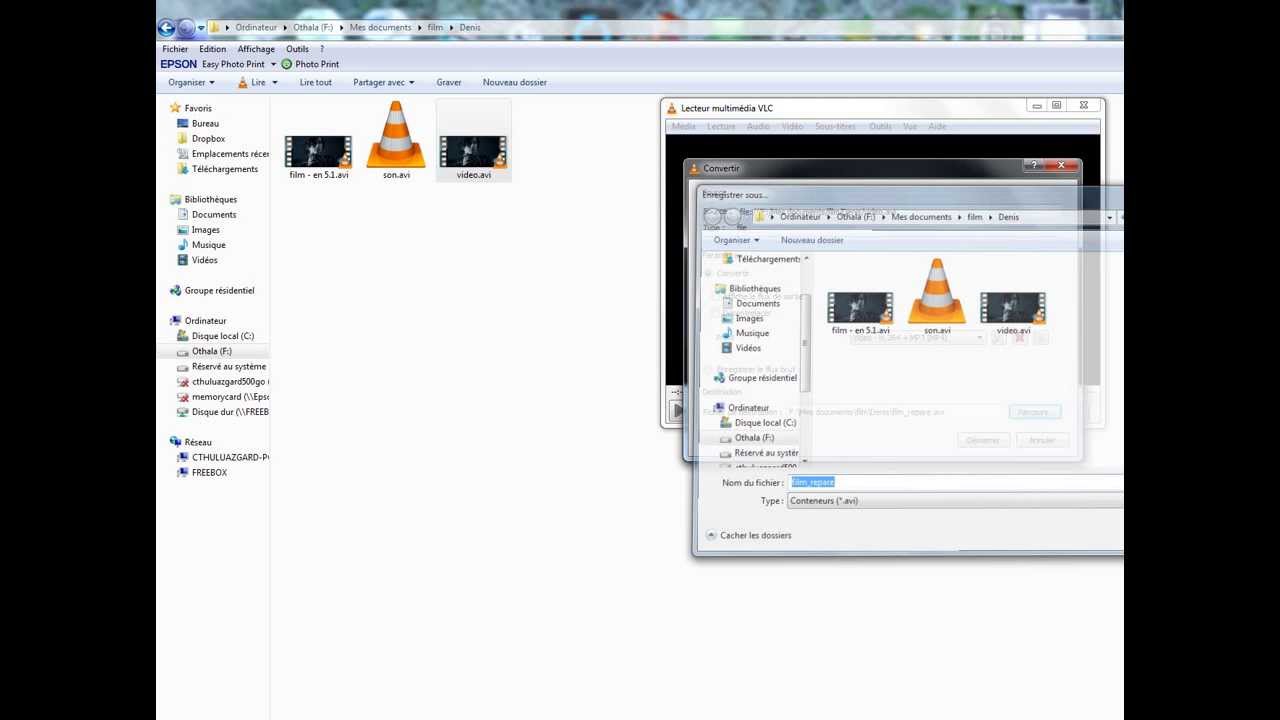1280x720 pixels.
Task: Open CTHULUAZGARD-PC under Réseau
Action: tap(222, 457)
